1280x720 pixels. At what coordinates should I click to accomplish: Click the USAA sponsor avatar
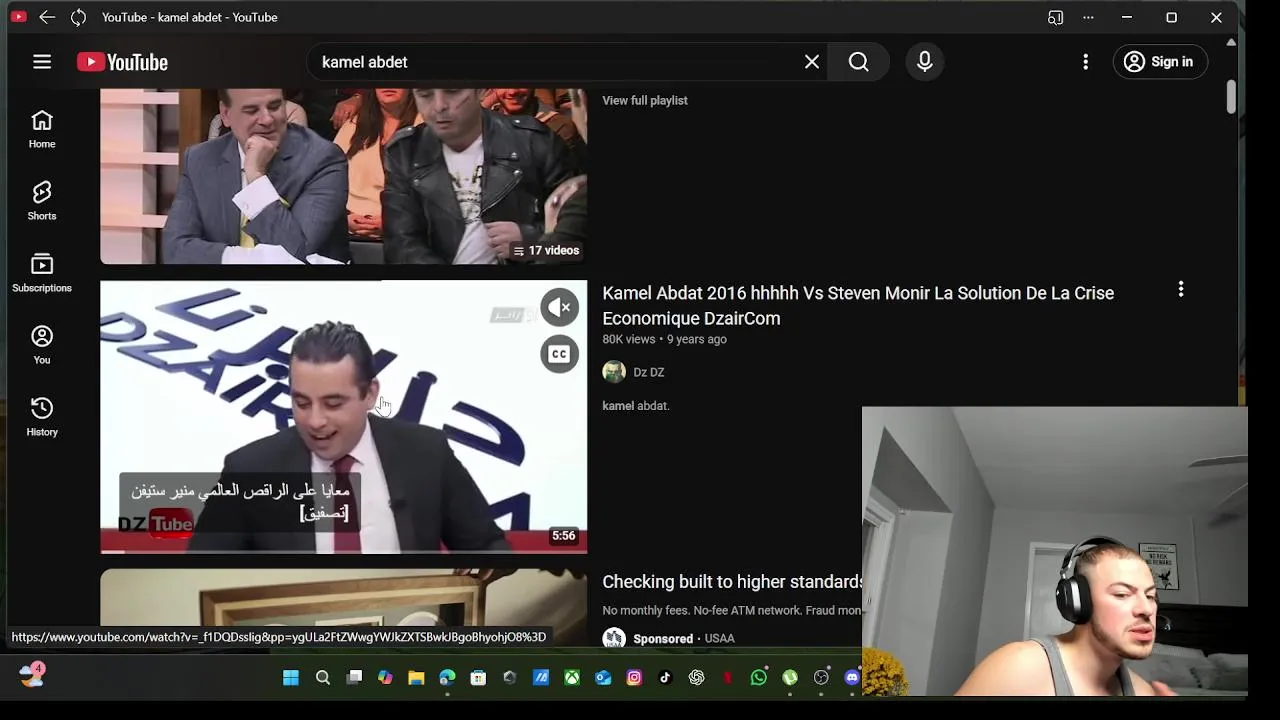coord(614,638)
